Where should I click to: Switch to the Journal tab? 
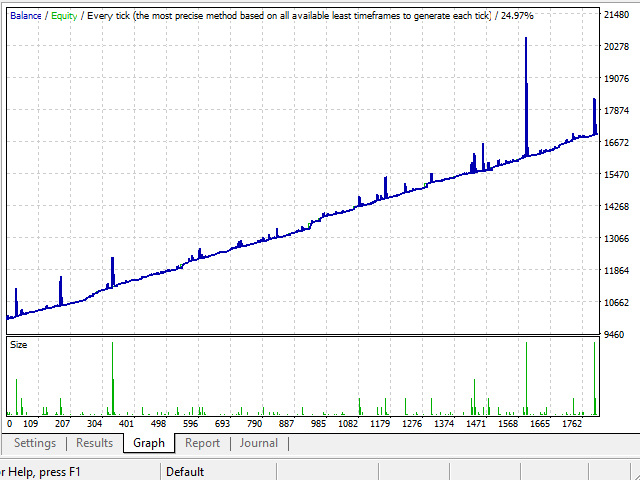(259, 443)
